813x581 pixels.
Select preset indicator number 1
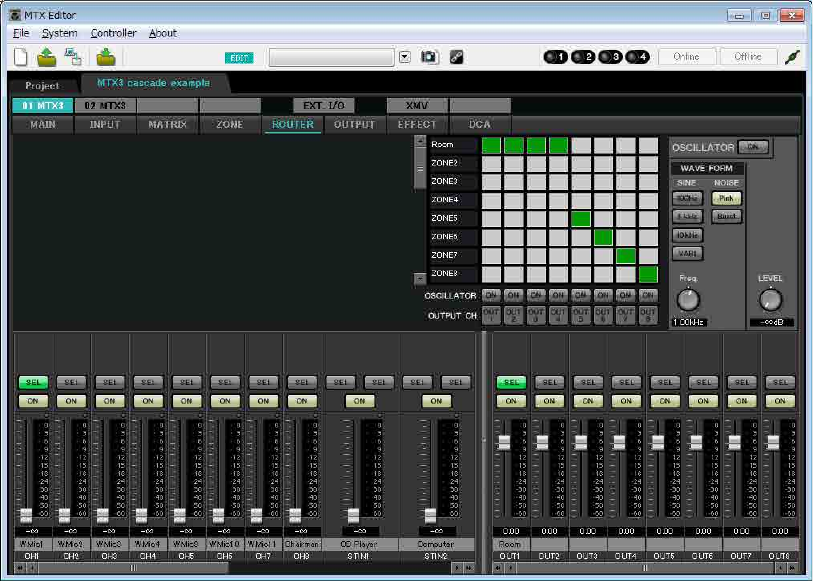click(x=556, y=57)
